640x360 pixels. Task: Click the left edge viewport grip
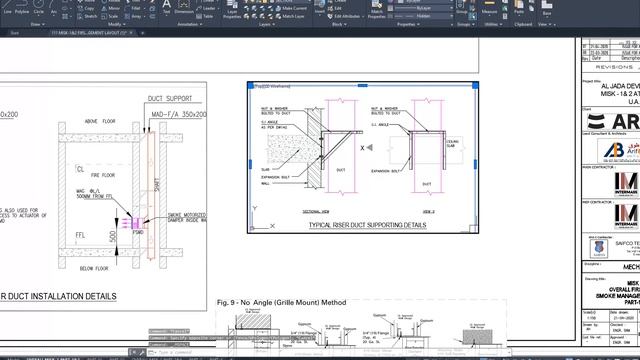point(250,164)
